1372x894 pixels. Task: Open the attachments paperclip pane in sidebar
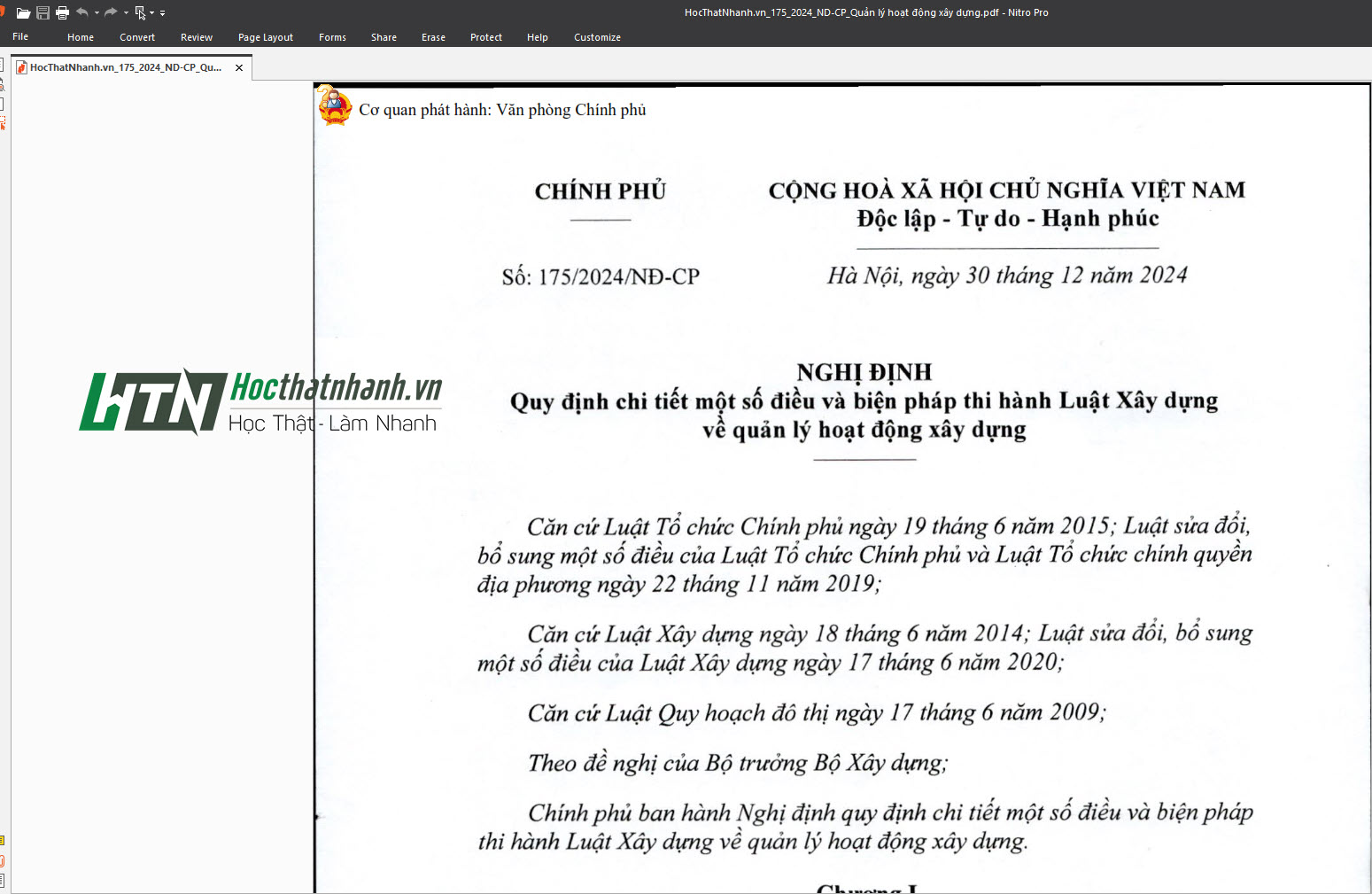point(3,860)
